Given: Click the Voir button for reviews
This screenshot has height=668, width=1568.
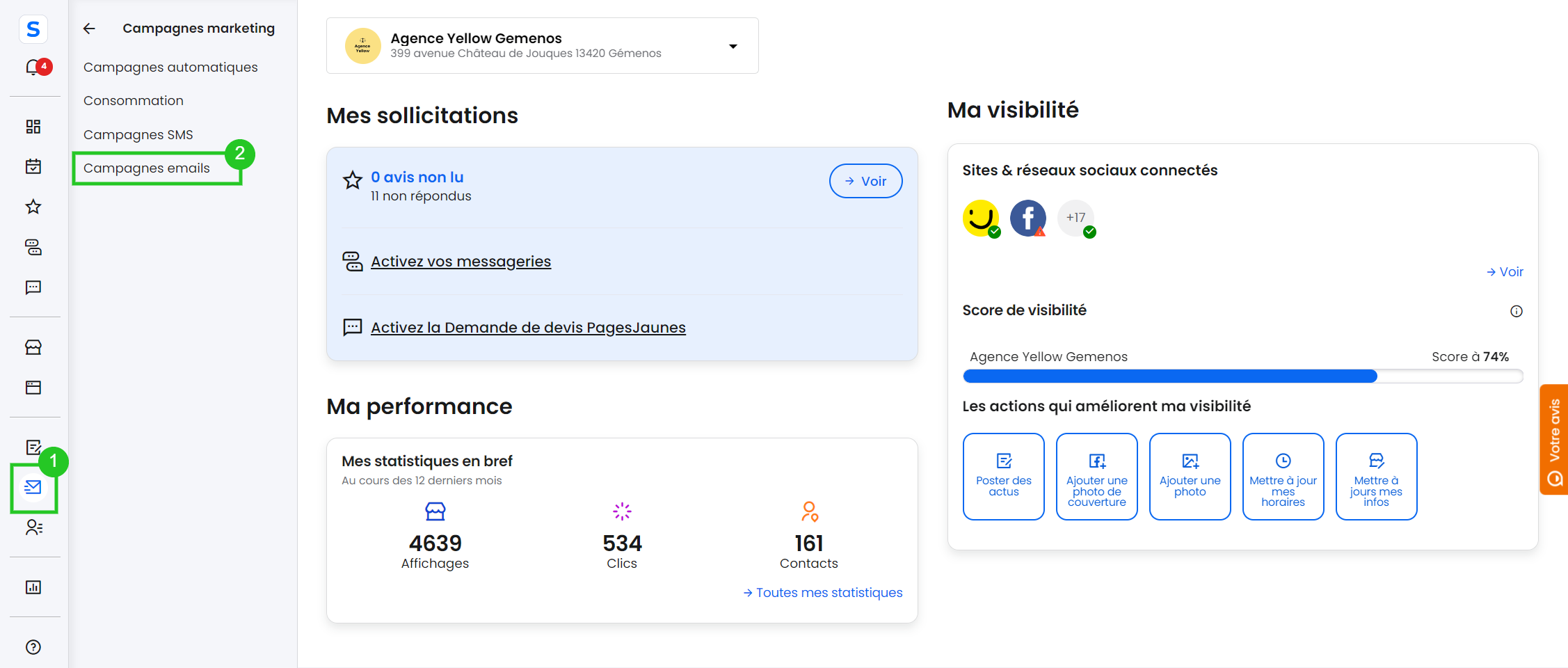Looking at the screenshot, I should coord(866,181).
